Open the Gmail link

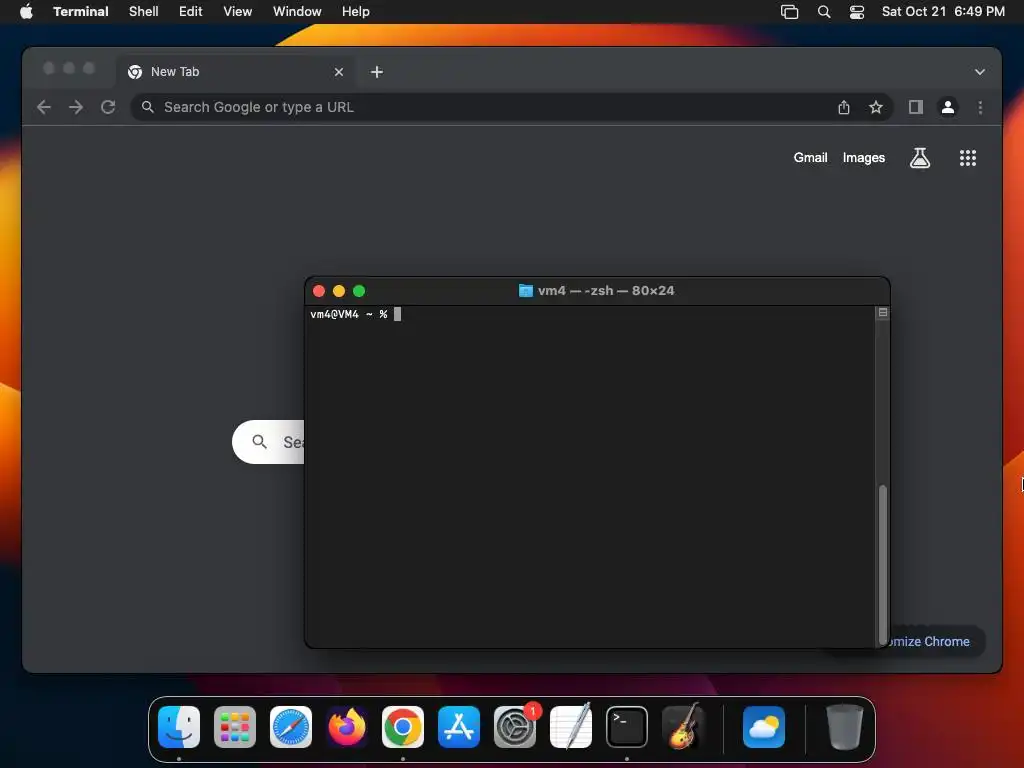point(810,157)
